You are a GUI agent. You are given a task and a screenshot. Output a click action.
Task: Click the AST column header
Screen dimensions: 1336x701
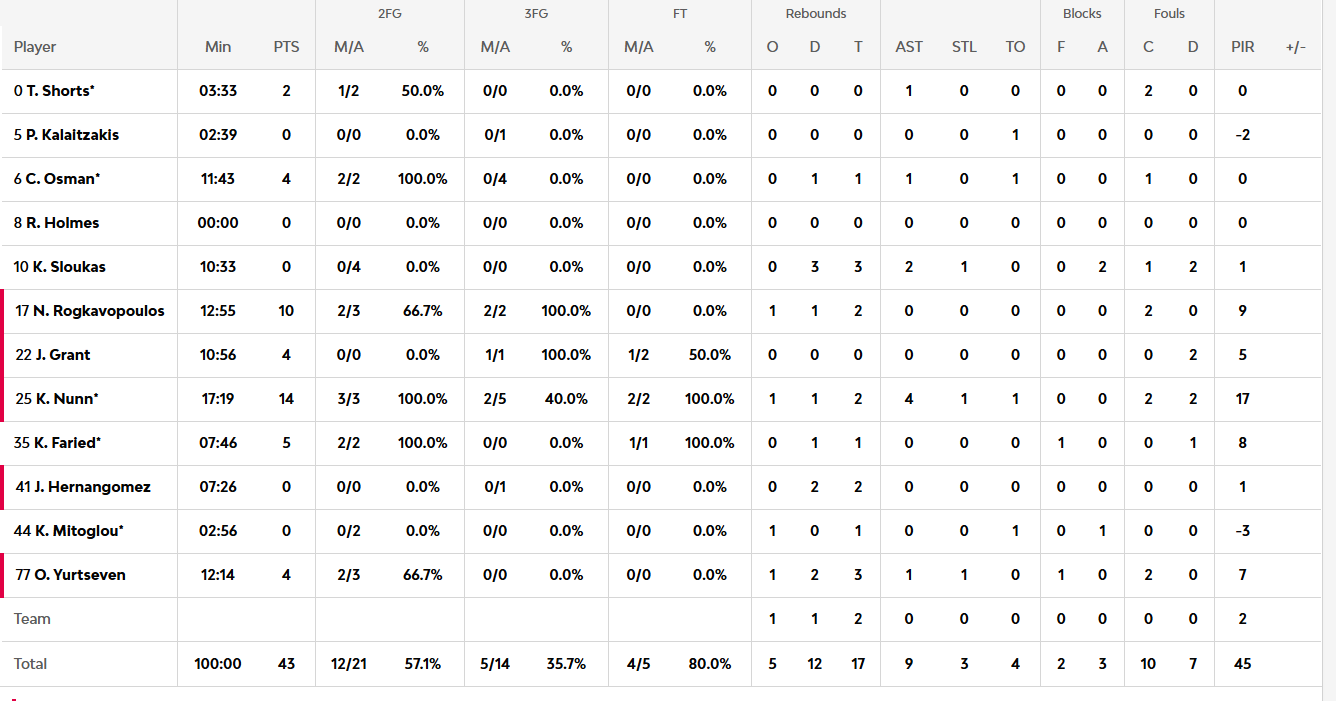pyautogui.click(x=909, y=47)
